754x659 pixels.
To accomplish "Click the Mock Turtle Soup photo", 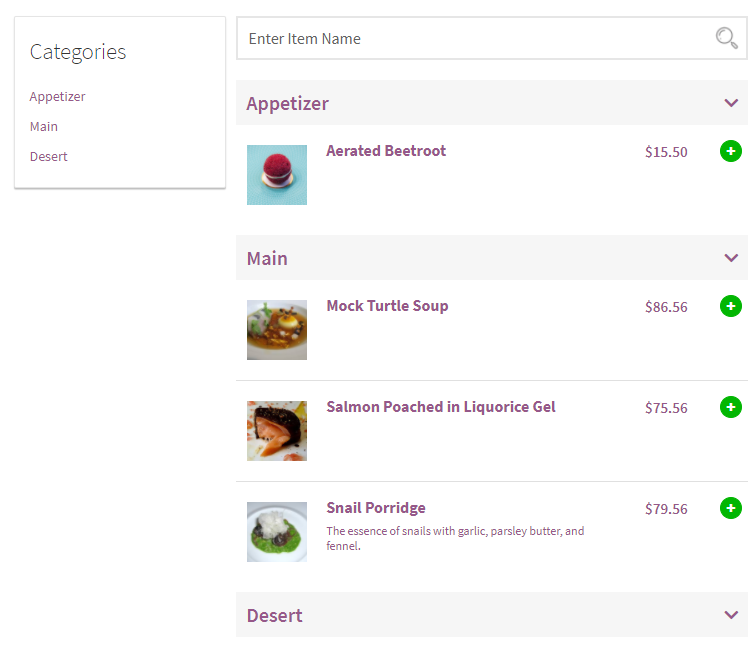I will tap(277, 330).
